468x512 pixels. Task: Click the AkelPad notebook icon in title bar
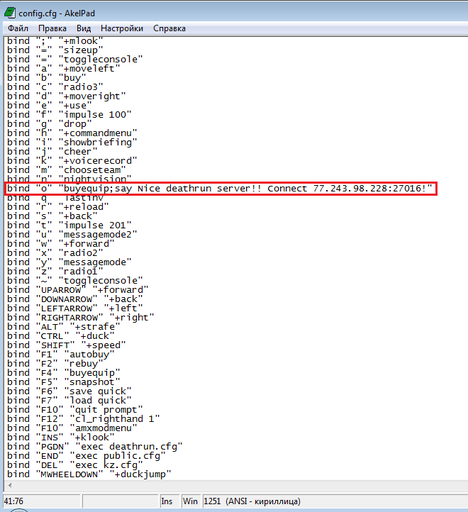tap(10, 13)
